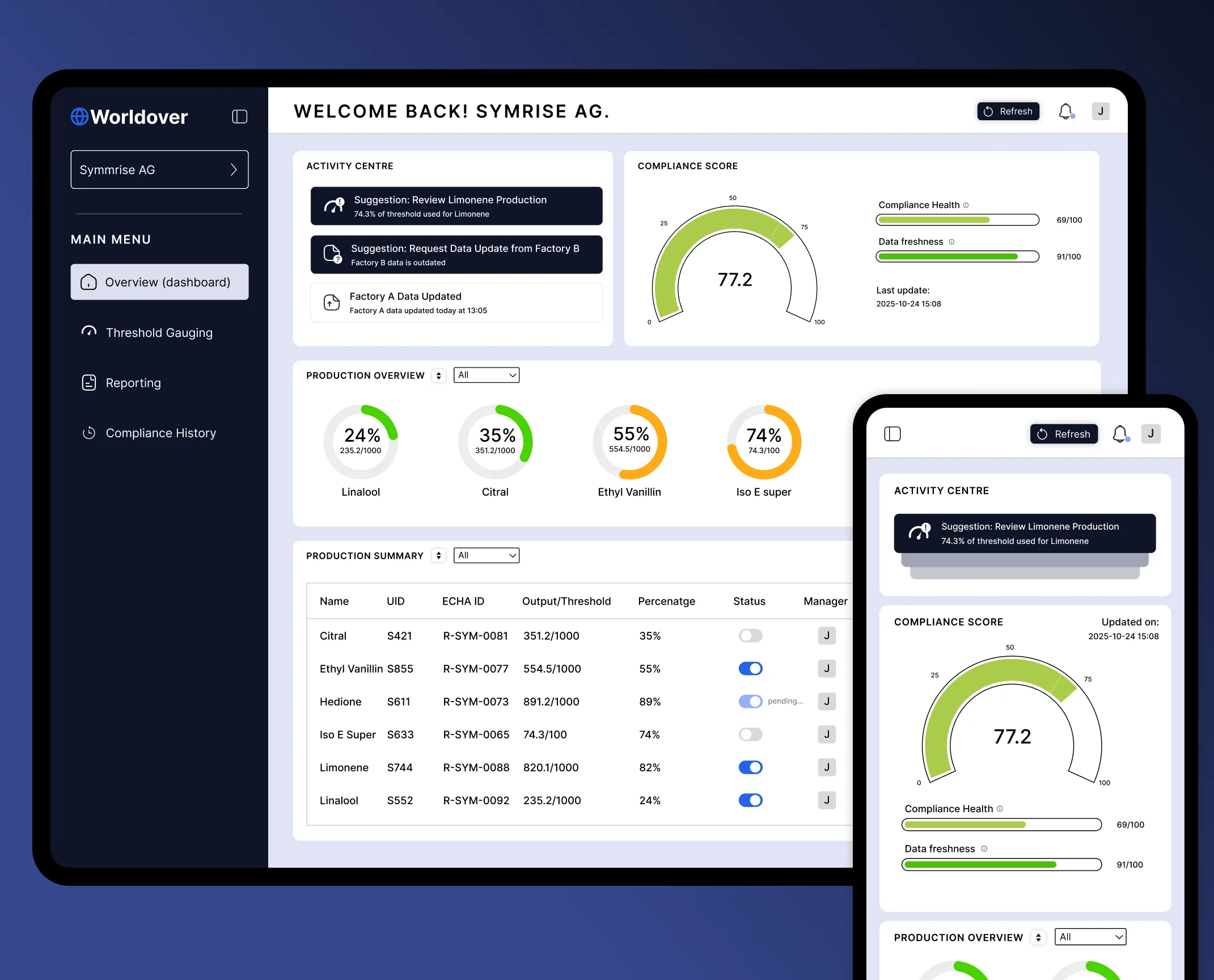
Task: Click gauge icon on phone Limonene suggestion
Action: pos(920,532)
